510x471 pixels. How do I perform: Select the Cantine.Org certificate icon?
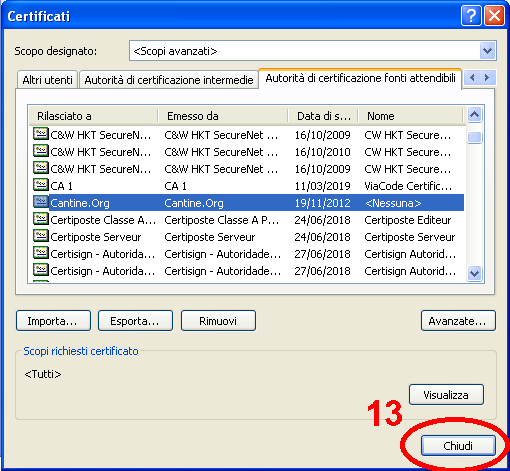pos(41,202)
